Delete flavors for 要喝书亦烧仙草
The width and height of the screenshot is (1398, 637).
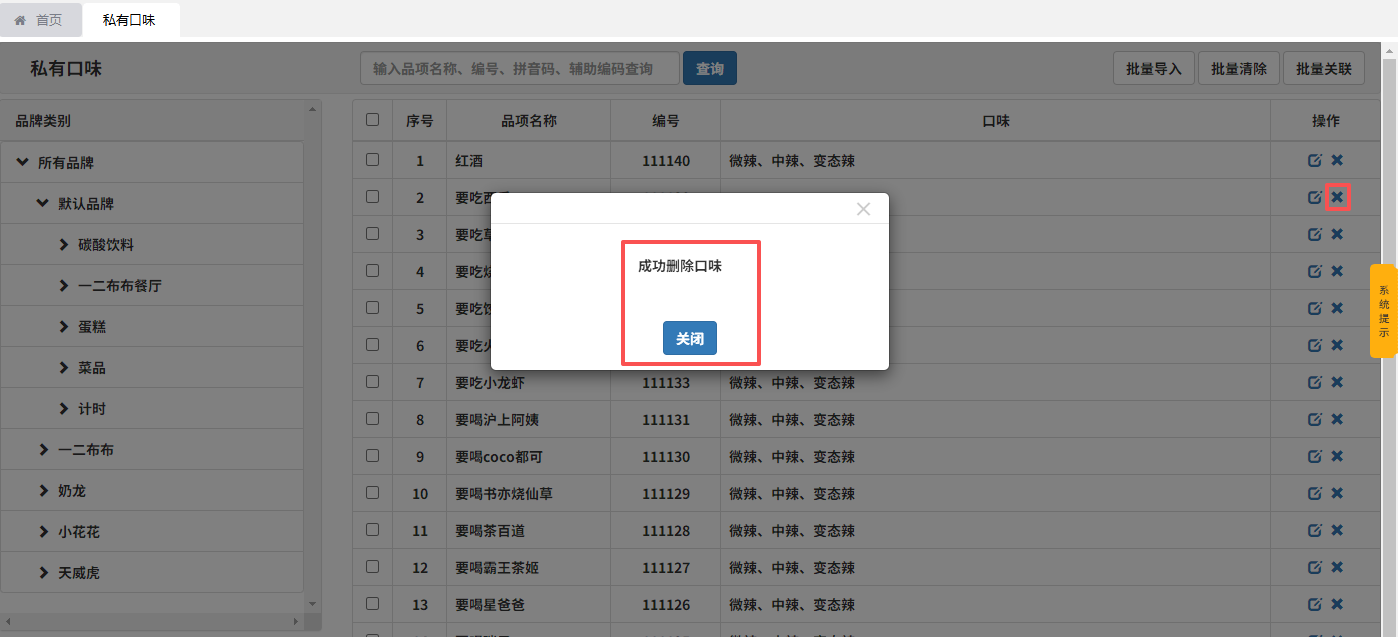[1337, 493]
